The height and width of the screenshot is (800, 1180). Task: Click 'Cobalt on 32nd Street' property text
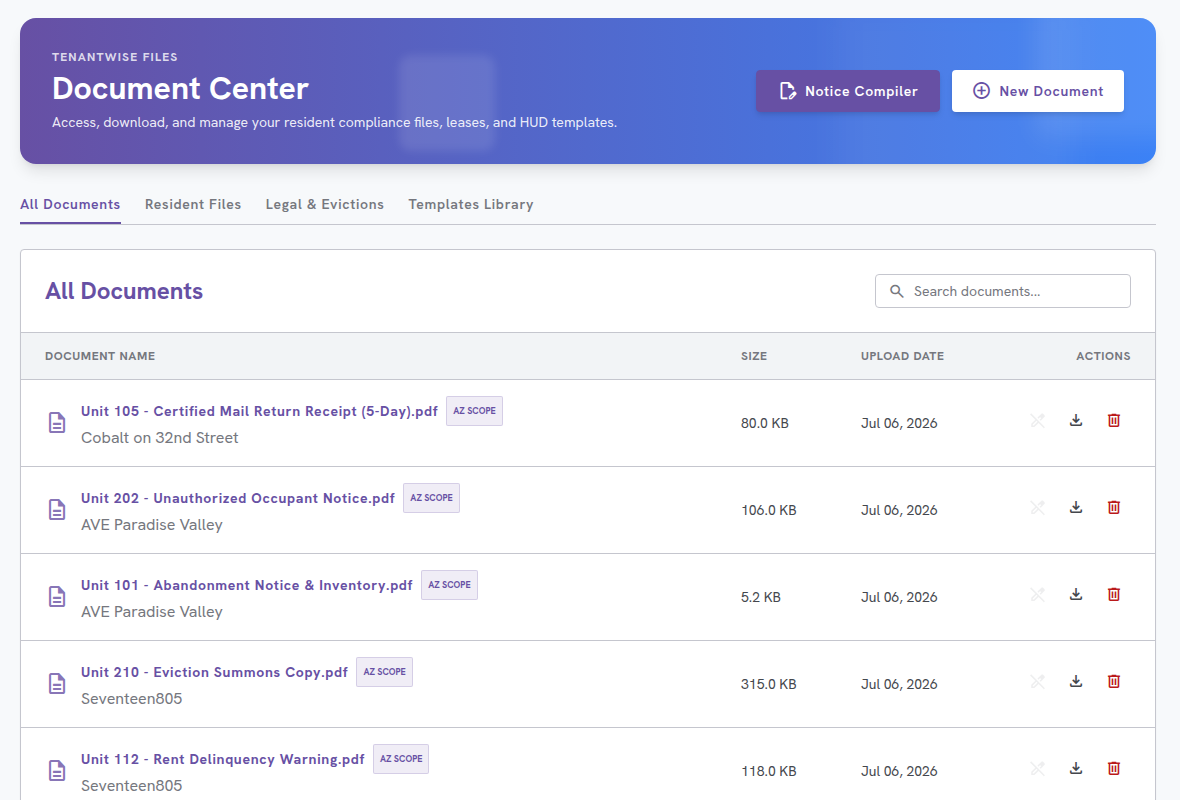(x=160, y=438)
